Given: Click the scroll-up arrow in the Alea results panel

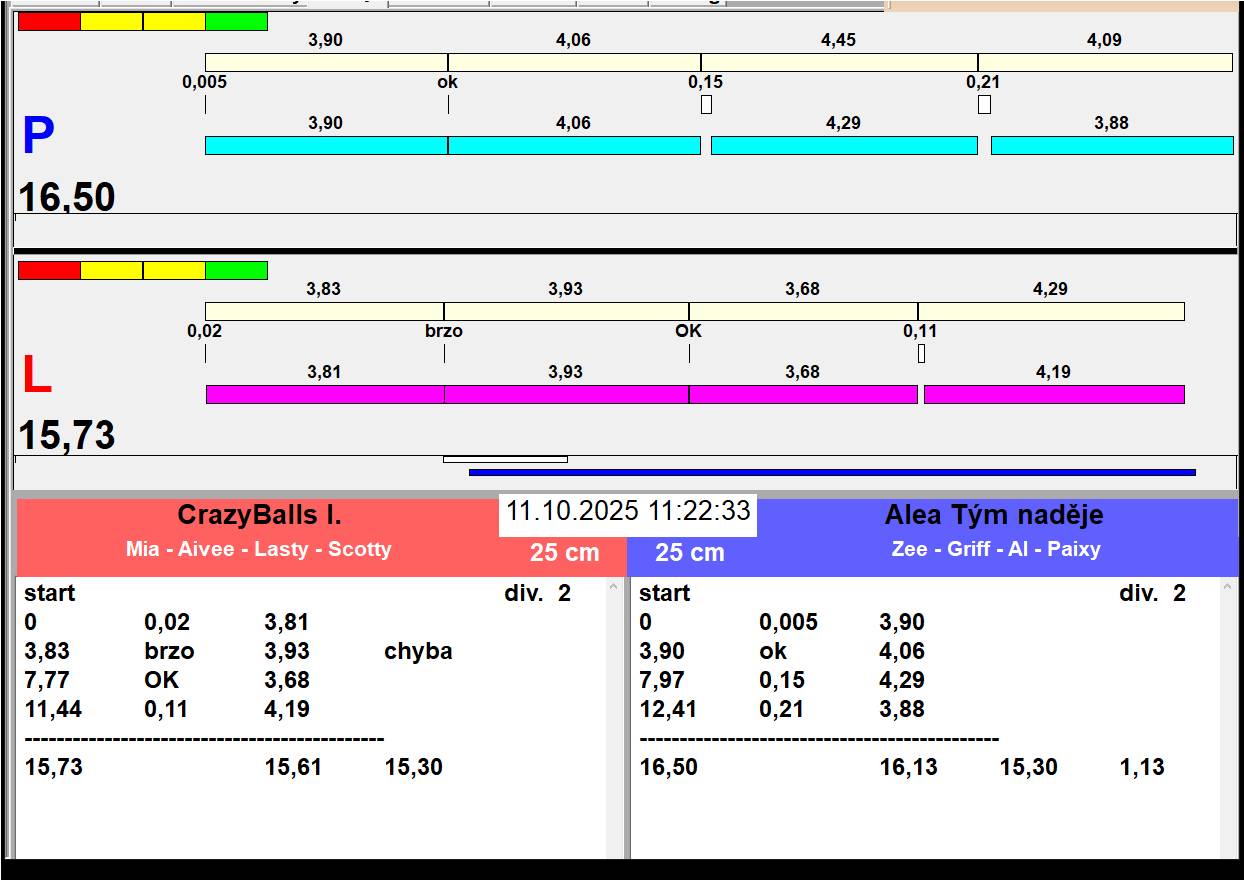Looking at the screenshot, I should point(1229,588).
